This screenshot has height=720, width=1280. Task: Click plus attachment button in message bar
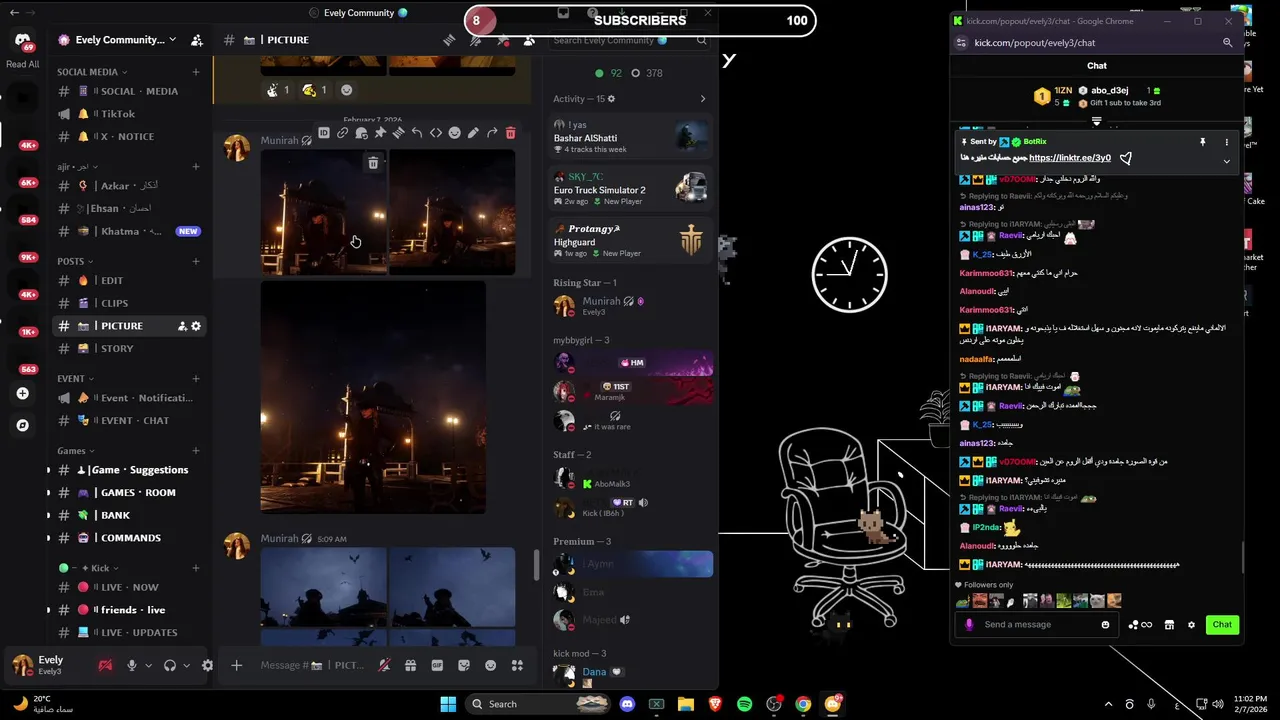237,665
